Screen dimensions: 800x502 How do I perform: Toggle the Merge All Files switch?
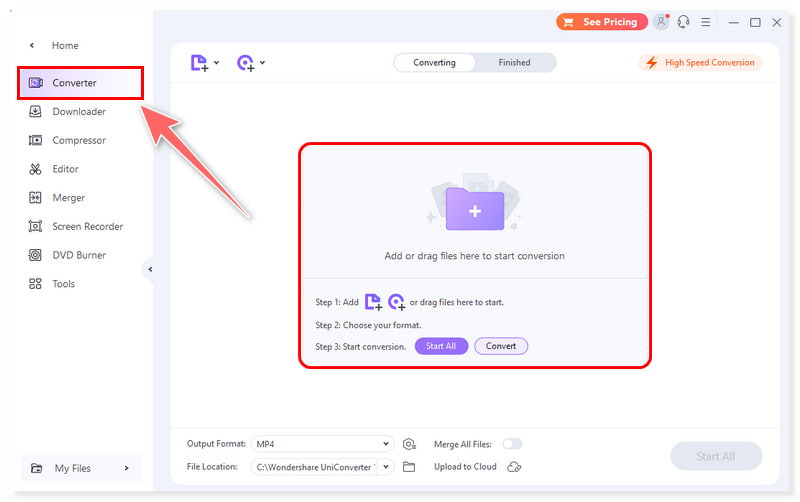tap(512, 444)
